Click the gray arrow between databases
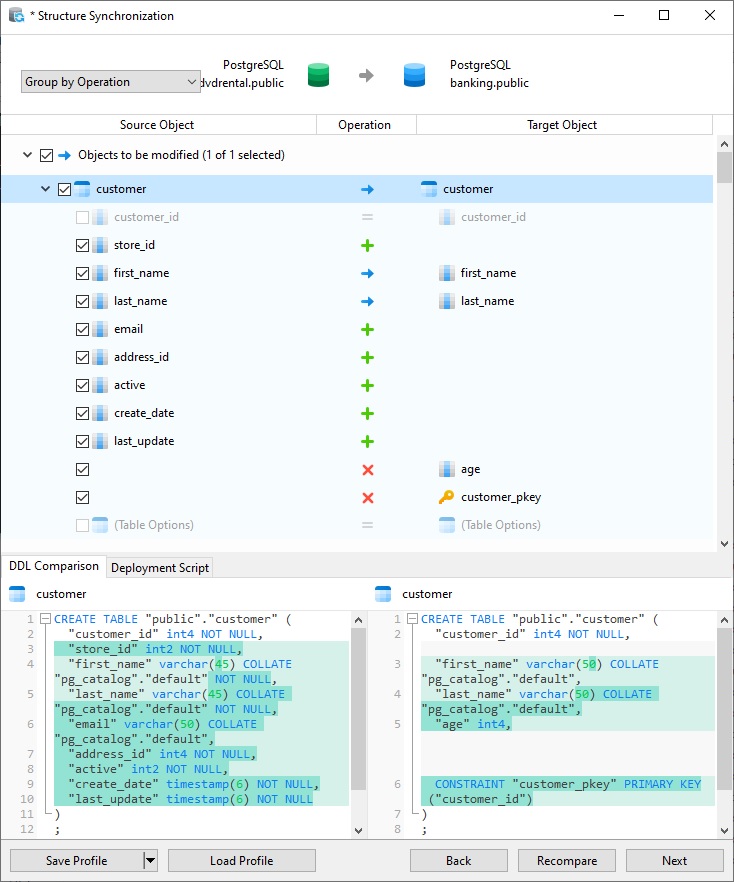The height and width of the screenshot is (882, 734). click(366, 75)
